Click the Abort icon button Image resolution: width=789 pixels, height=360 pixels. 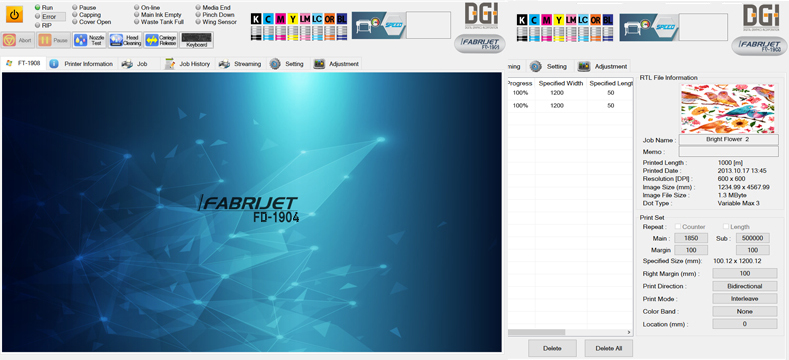[x=18, y=40]
